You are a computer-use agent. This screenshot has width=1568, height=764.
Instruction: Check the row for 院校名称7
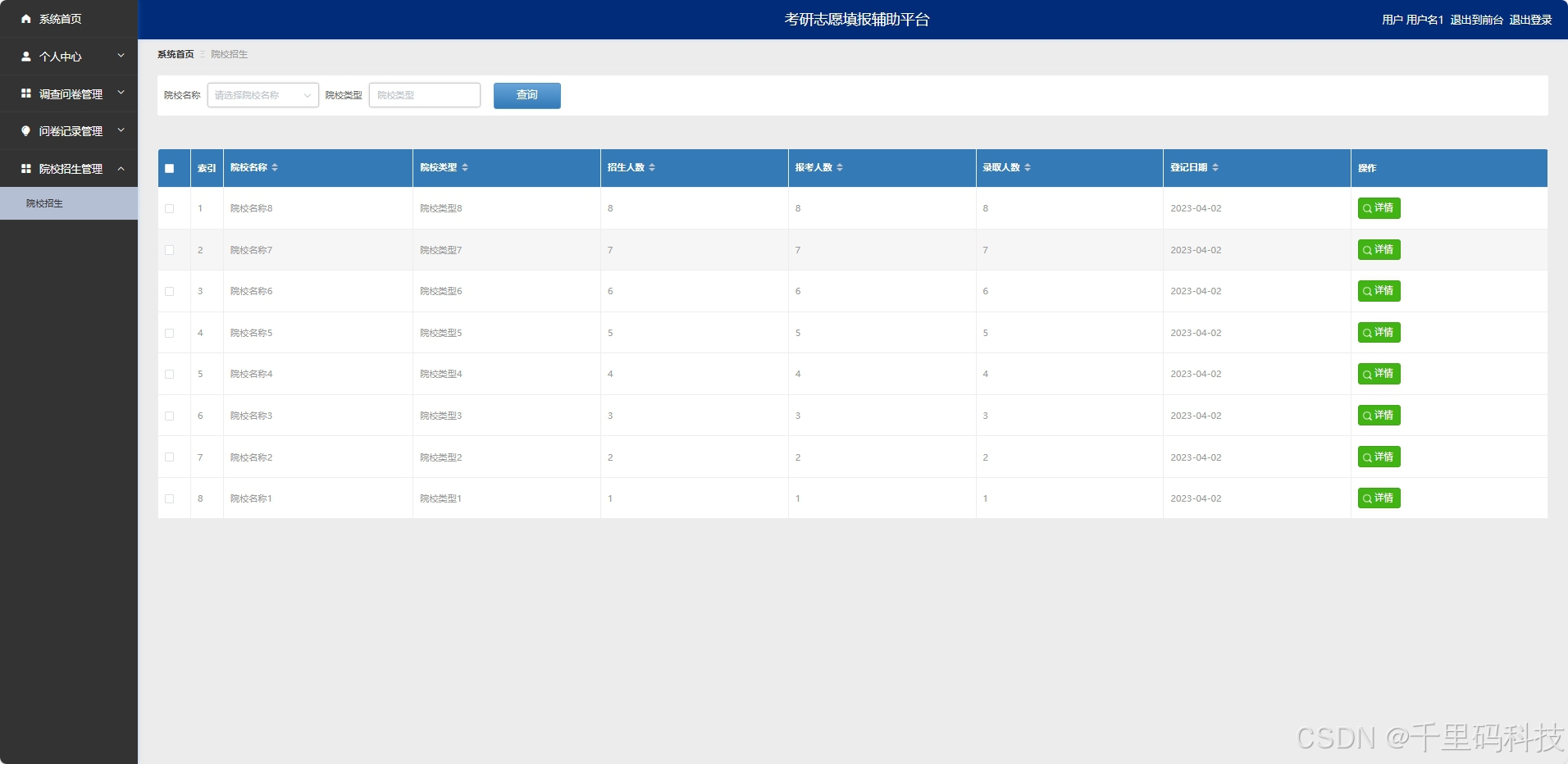pos(170,250)
